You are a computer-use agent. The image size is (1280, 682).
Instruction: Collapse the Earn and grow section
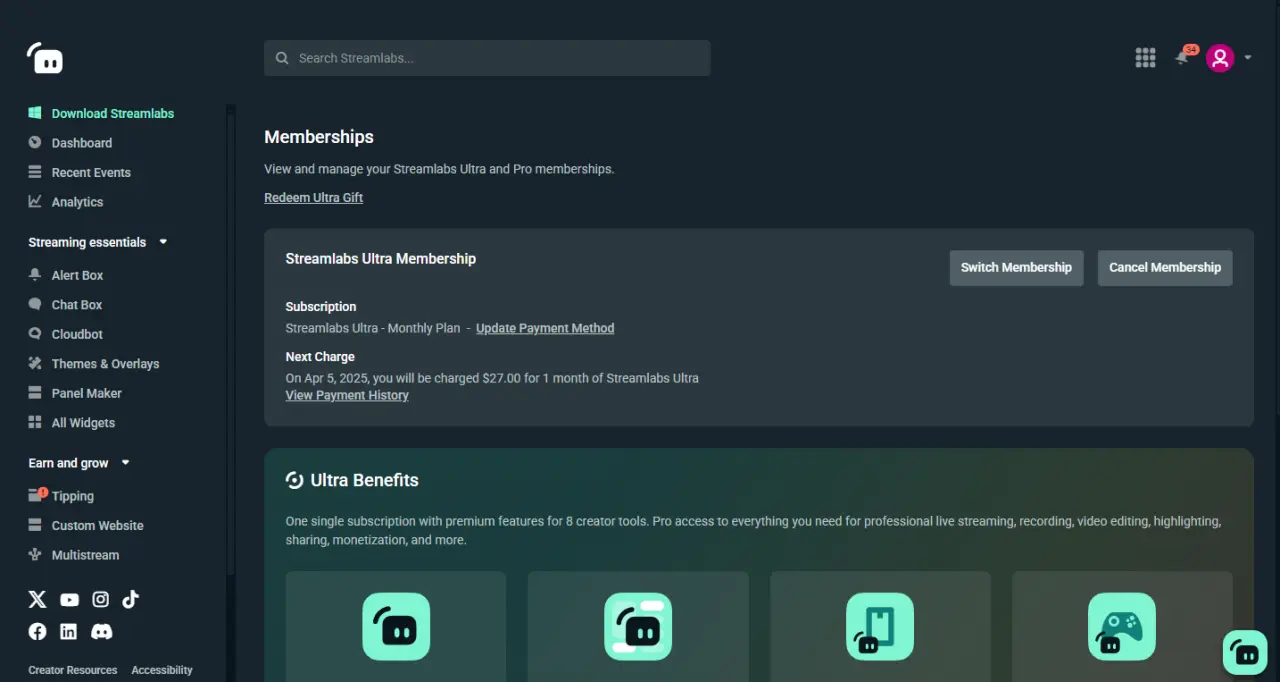point(125,463)
